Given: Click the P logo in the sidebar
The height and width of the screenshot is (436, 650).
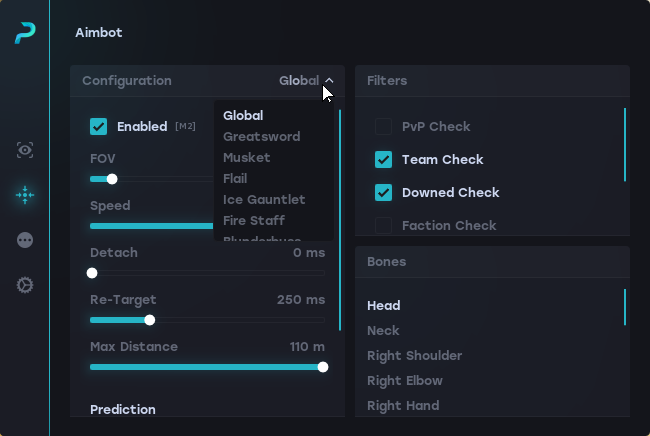Looking at the screenshot, I should click(25, 33).
